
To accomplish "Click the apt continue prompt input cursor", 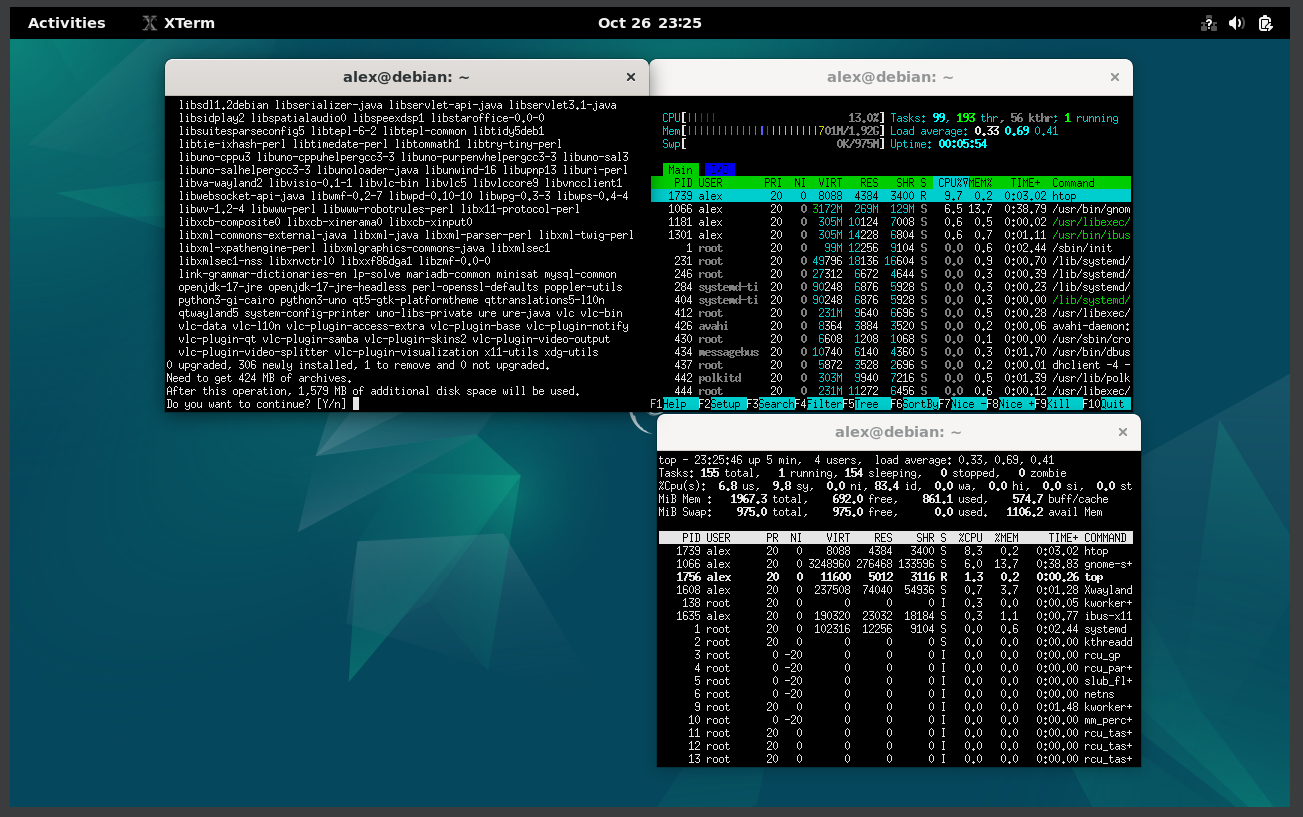I will pos(356,403).
